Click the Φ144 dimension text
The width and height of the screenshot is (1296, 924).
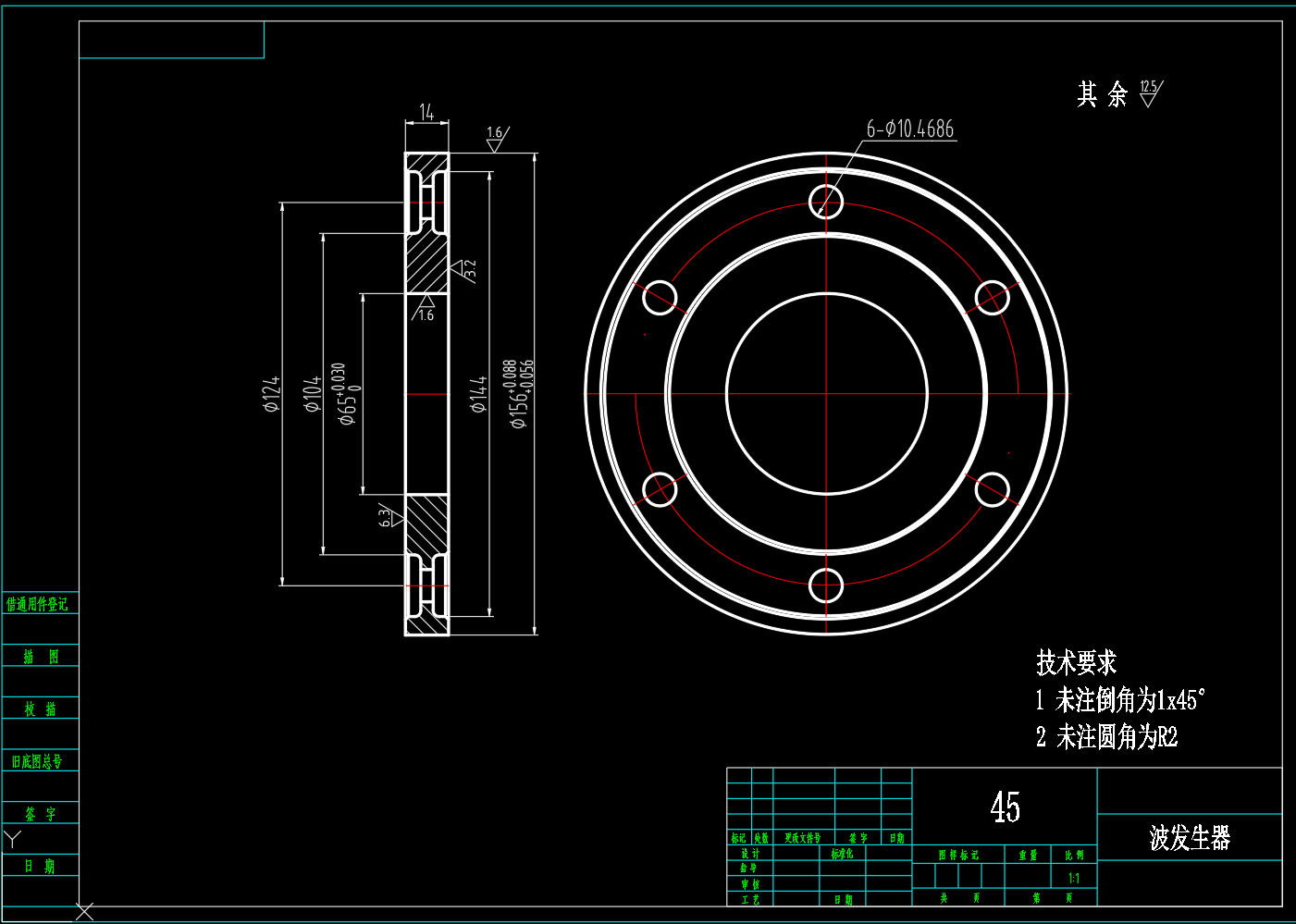tap(477, 394)
